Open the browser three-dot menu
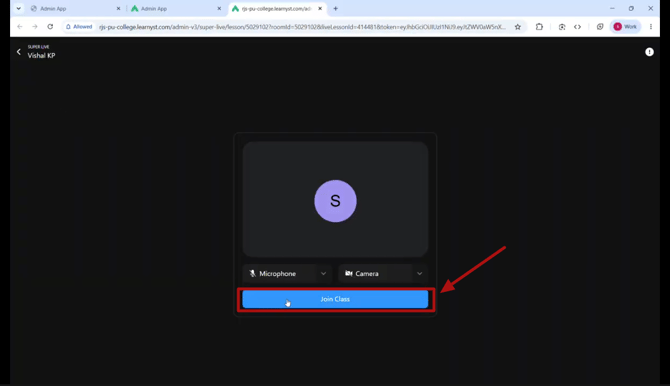 point(651,27)
